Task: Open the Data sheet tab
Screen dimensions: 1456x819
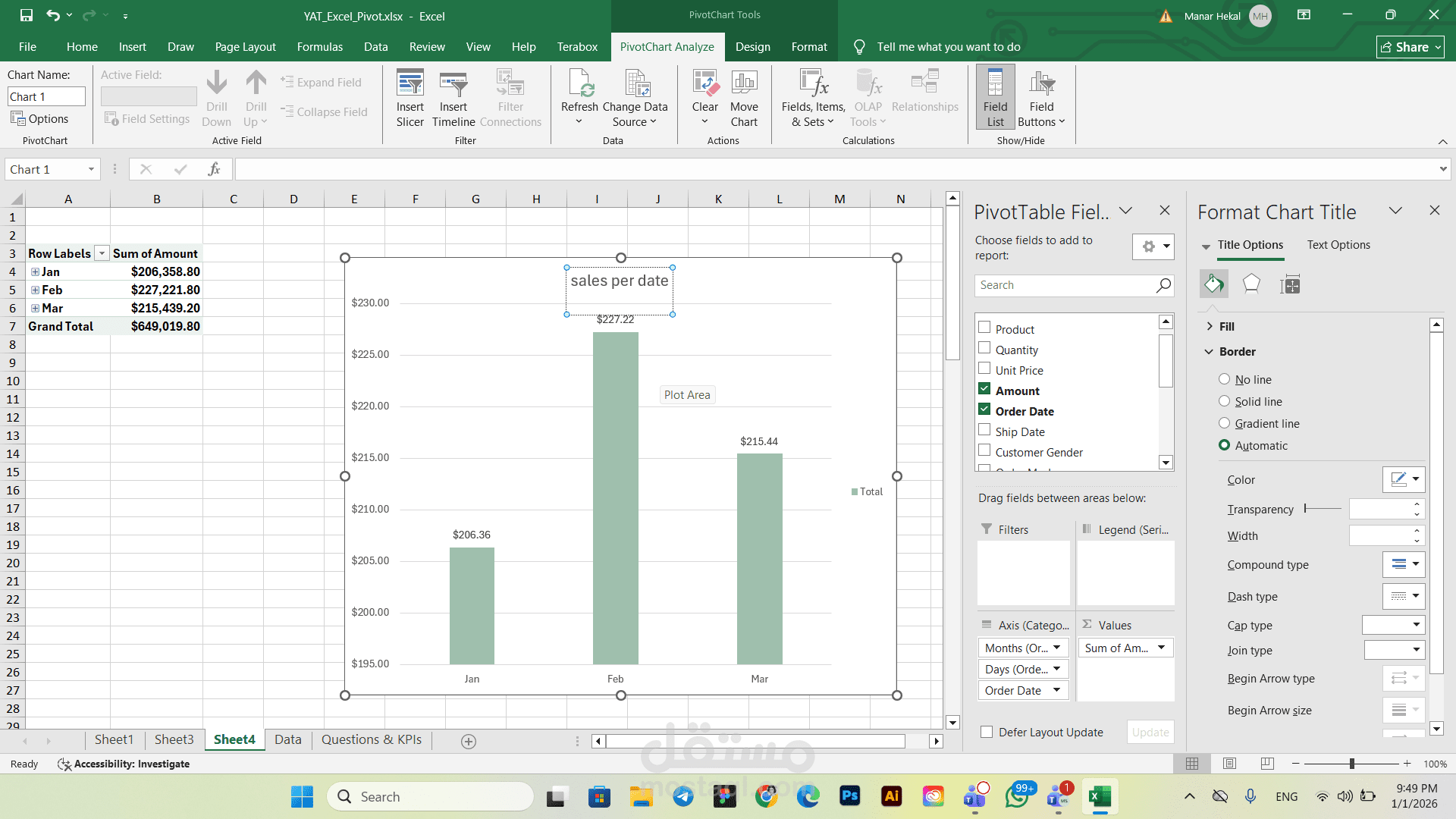Action: pyautogui.click(x=287, y=739)
